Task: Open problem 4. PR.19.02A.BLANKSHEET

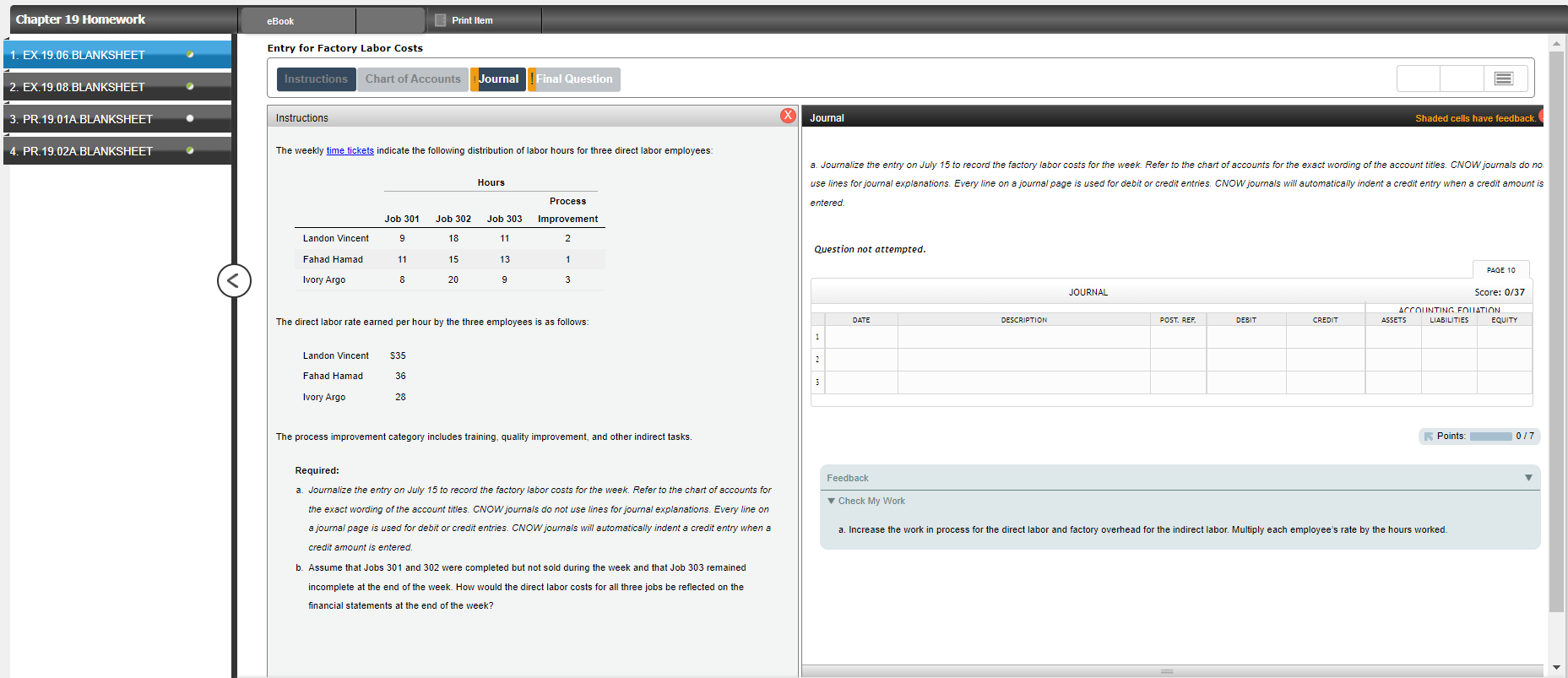Action: (x=117, y=151)
